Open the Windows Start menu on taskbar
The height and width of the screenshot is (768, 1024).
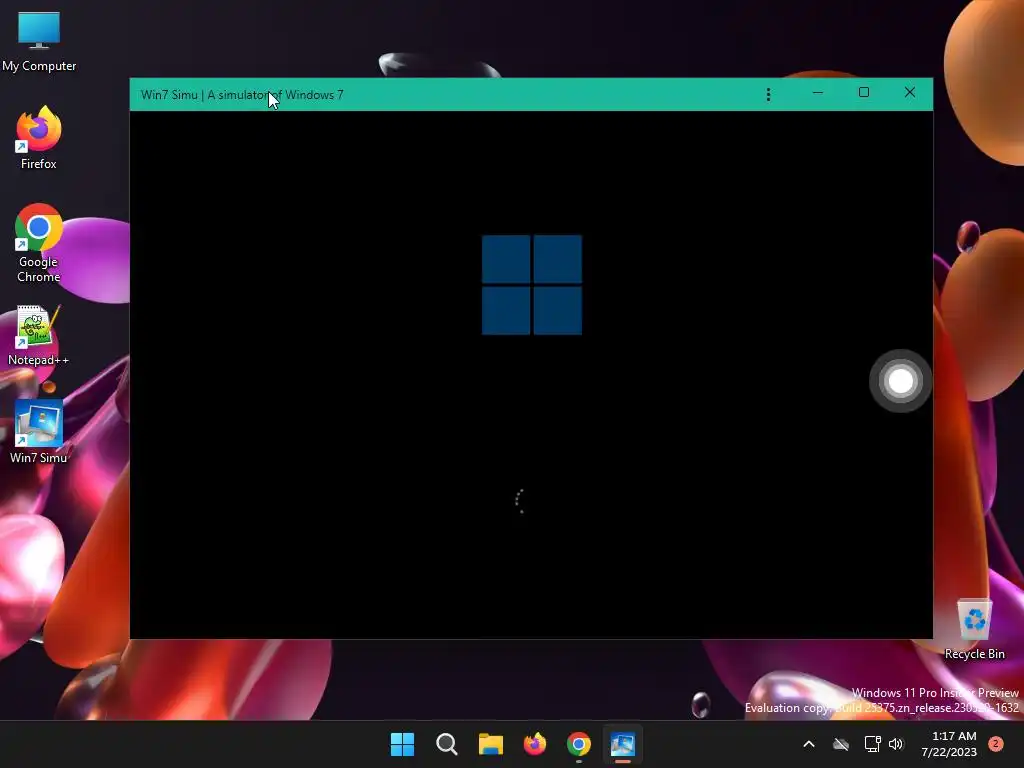click(402, 744)
